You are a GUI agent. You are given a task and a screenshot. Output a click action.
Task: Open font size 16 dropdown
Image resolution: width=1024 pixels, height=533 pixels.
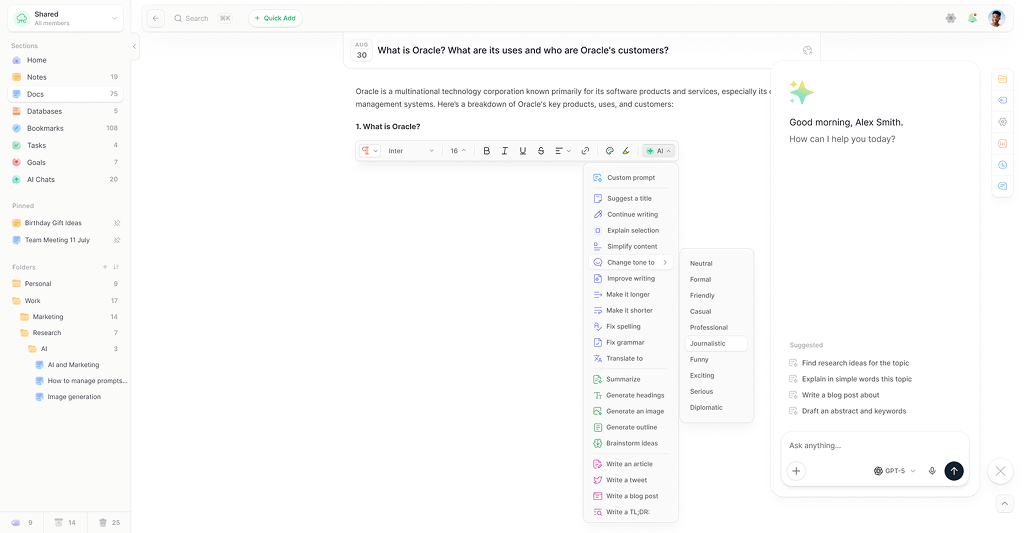[x=458, y=151]
